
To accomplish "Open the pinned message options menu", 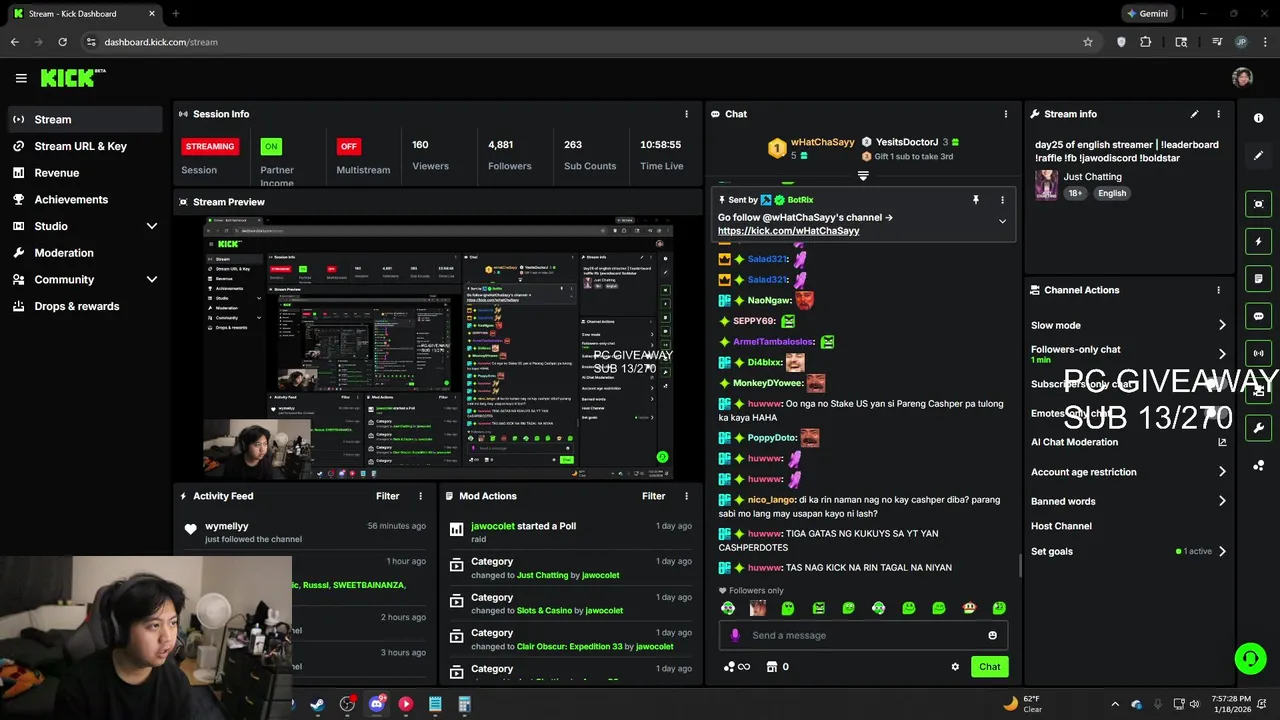I will point(1002,200).
